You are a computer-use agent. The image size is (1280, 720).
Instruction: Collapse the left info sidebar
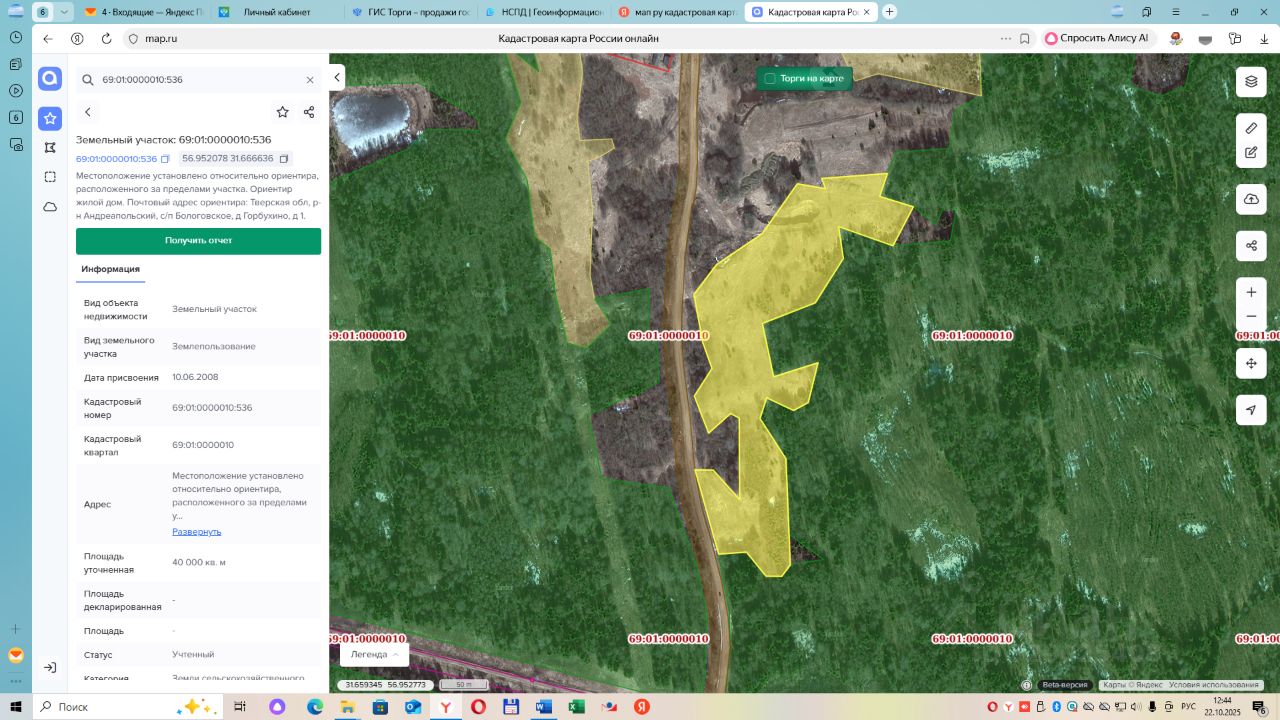coord(338,78)
